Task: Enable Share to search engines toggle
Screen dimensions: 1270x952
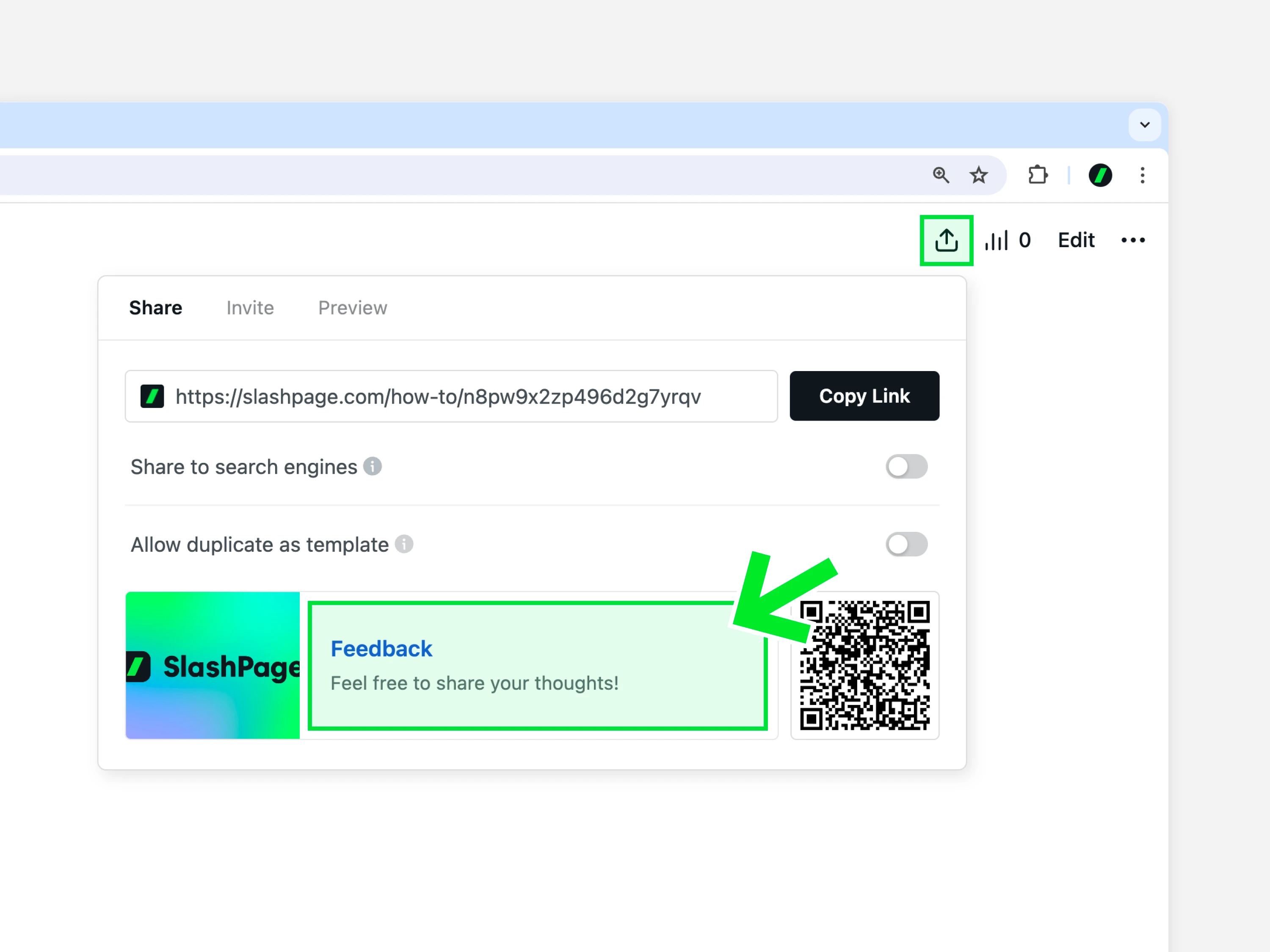Action: (906, 467)
